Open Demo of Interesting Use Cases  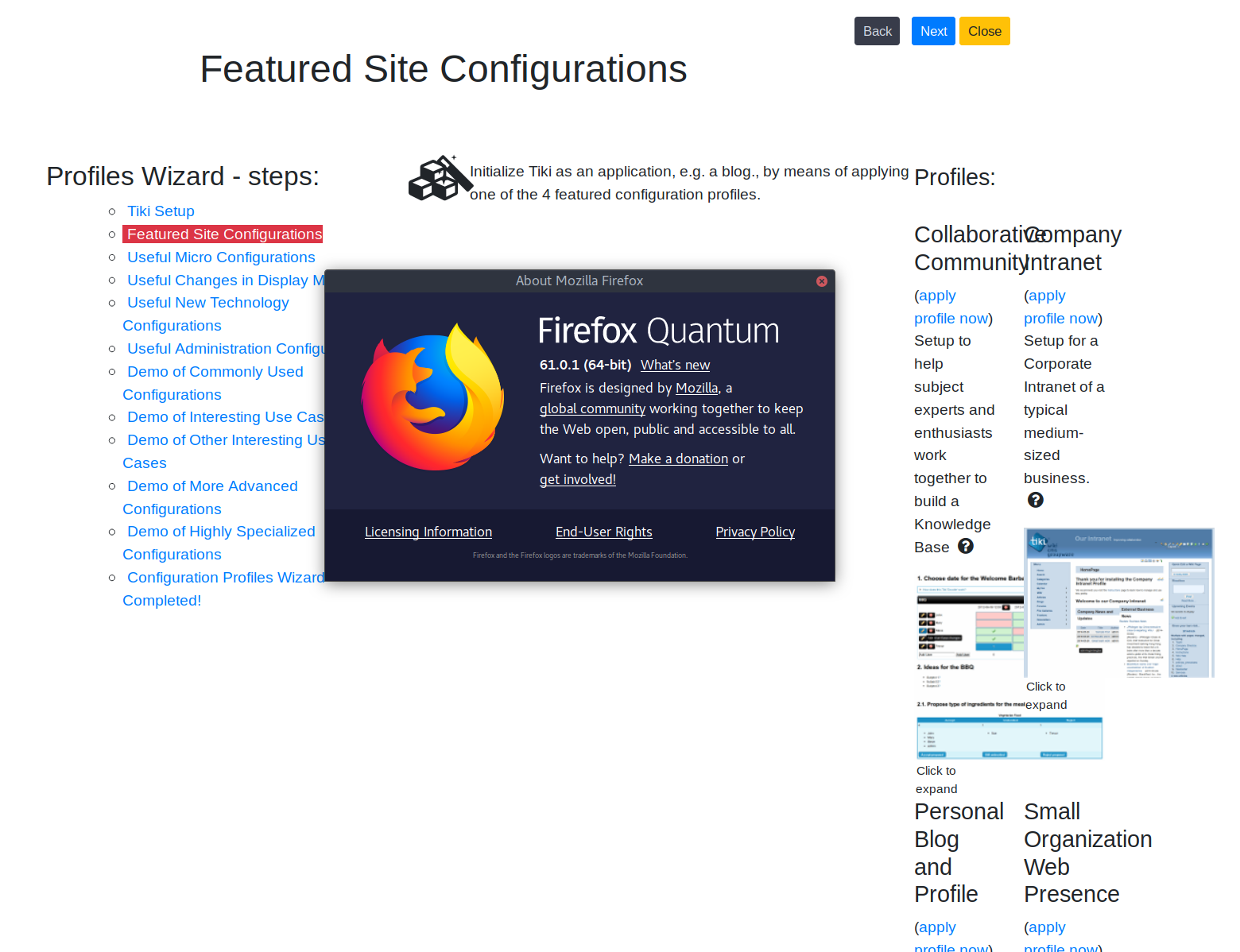pyautogui.click(x=226, y=417)
